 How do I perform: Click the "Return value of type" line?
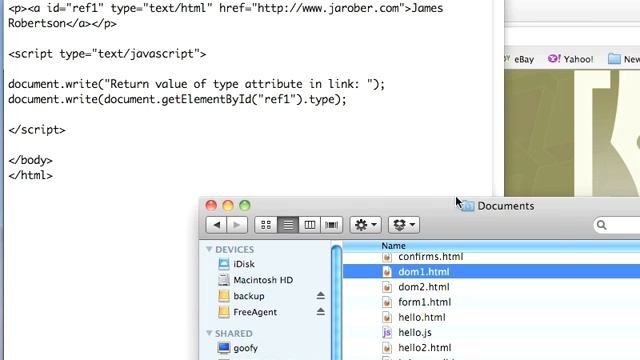(x=196, y=84)
